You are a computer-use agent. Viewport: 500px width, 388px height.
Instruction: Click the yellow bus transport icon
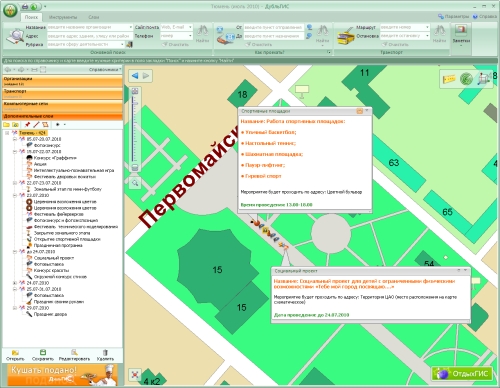pyautogui.click(x=345, y=36)
